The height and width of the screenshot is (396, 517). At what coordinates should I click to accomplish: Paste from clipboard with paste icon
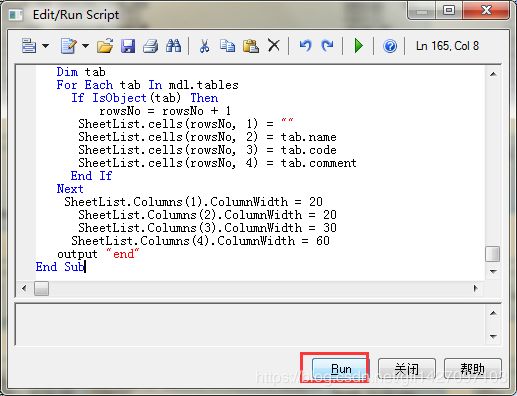(x=251, y=46)
